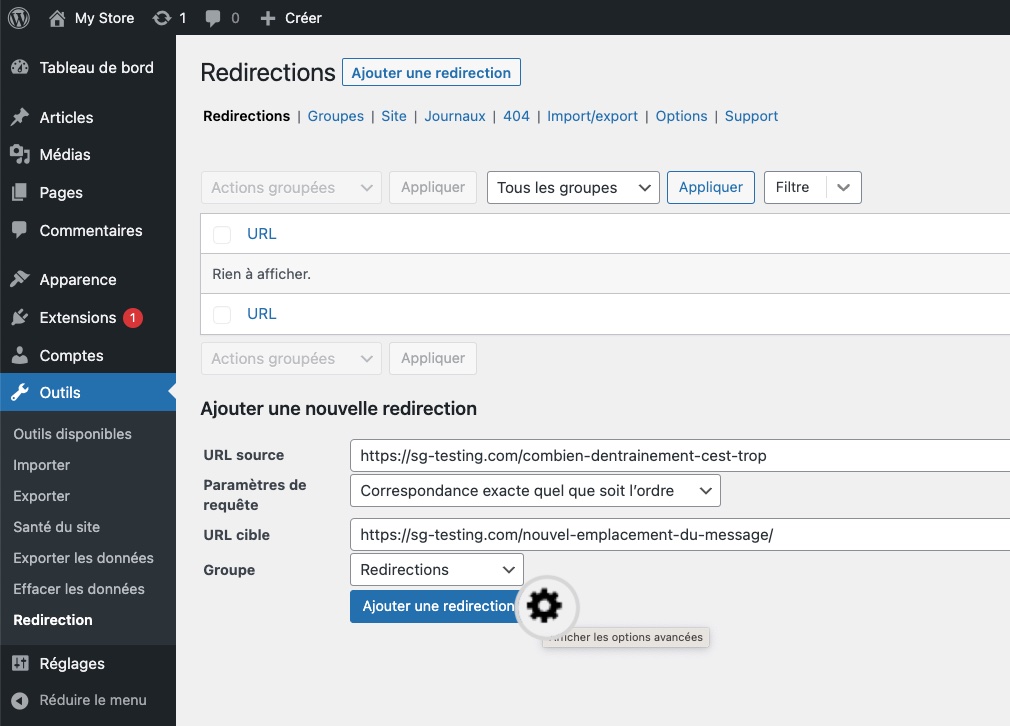This screenshot has width=1010, height=726.
Task: Open the updates refresh icon
Action: 162,18
